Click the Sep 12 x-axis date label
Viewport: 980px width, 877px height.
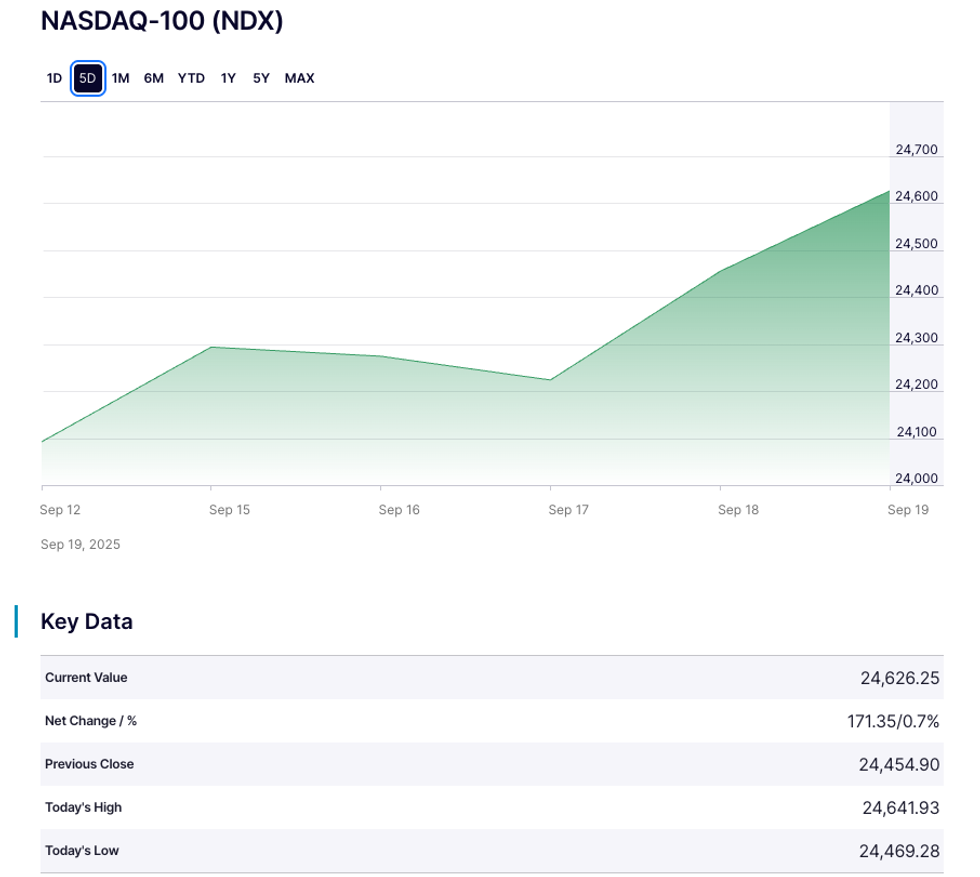[60, 510]
